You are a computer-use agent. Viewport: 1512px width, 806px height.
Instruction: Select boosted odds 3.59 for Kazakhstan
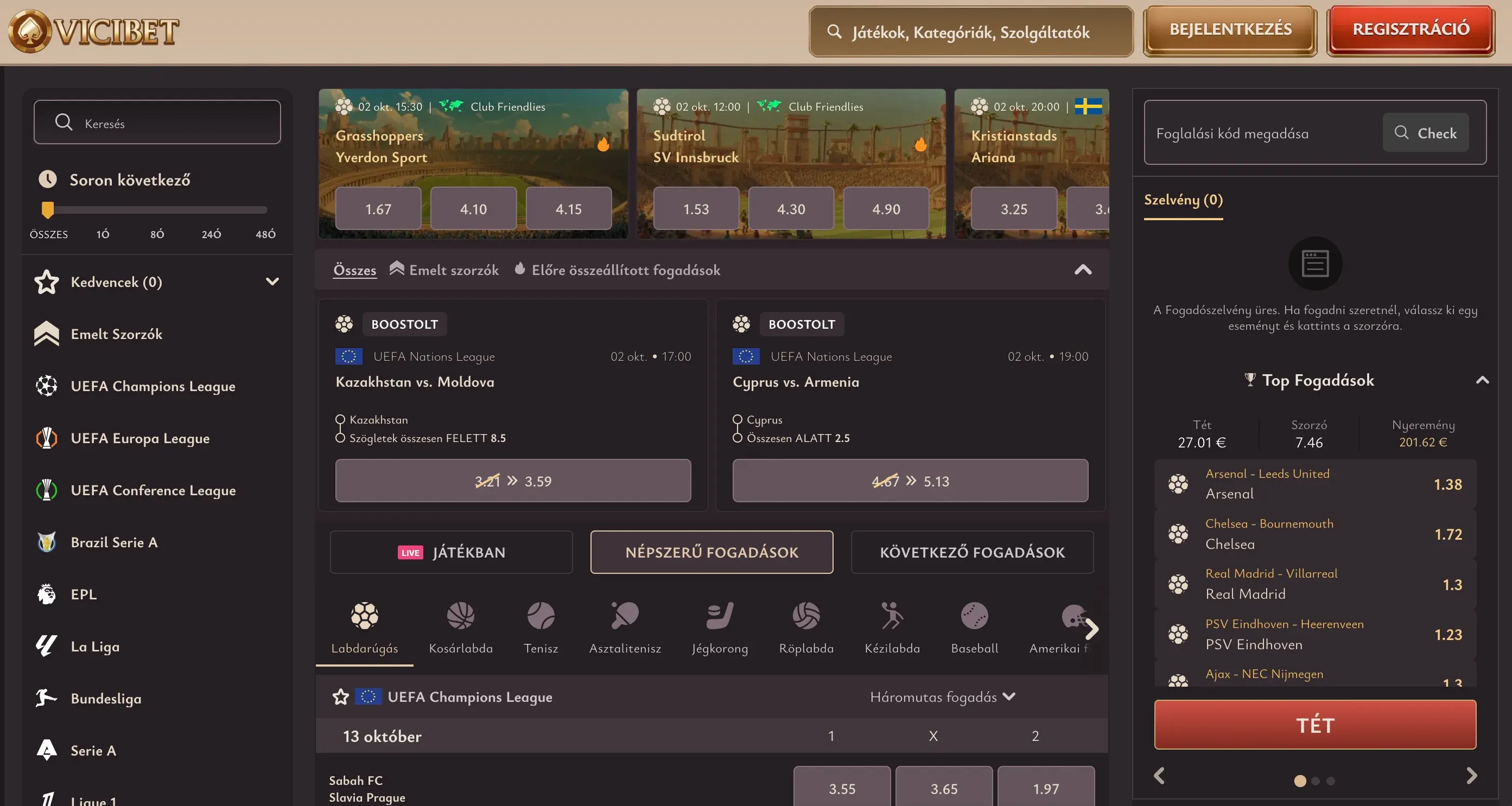[x=513, y=481]
